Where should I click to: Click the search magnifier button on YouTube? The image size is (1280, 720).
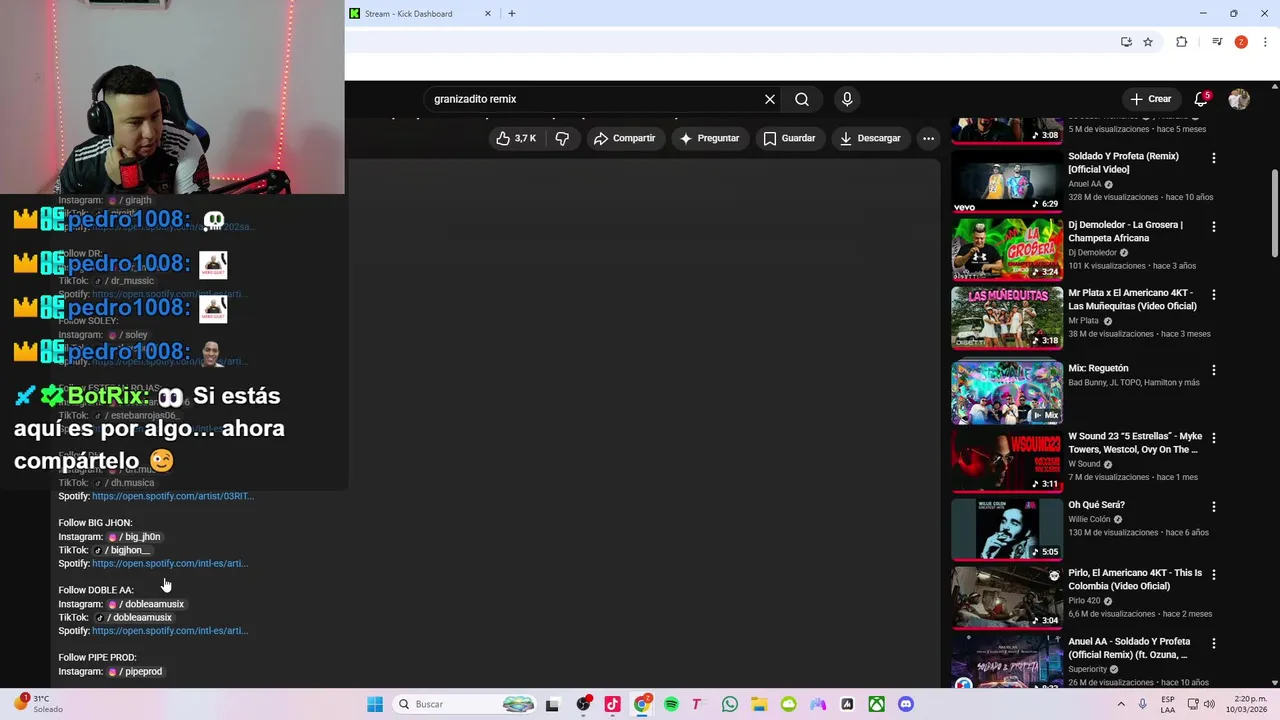click(x=802, y=99)
